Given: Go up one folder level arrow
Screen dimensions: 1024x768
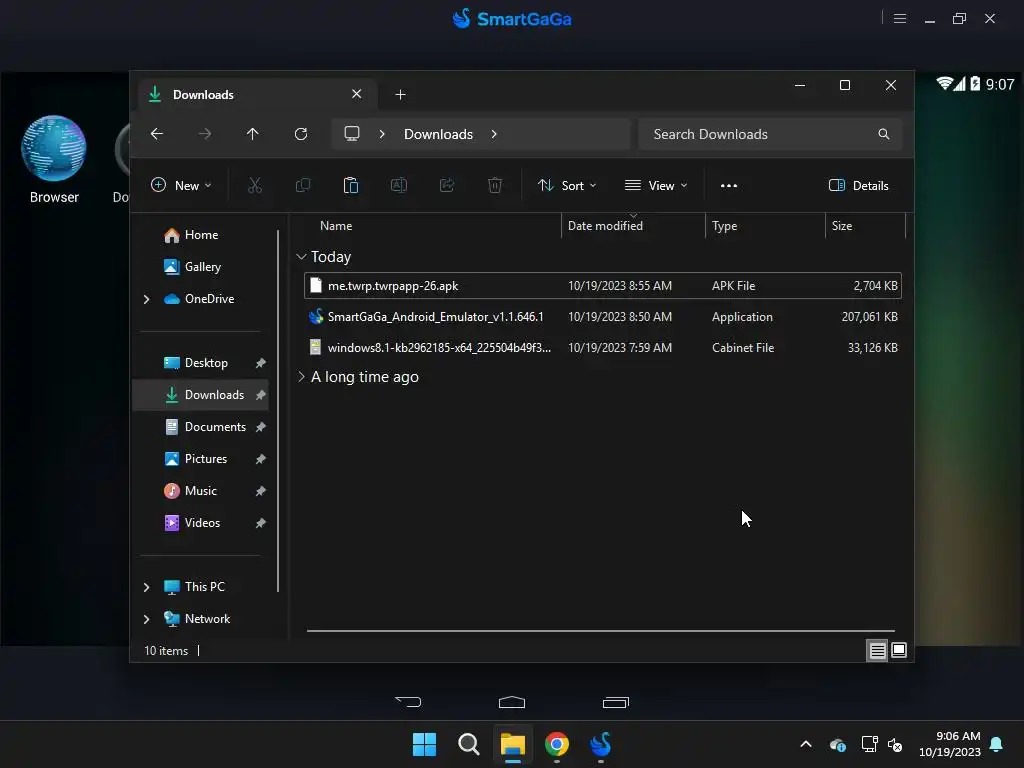Looking at the screenshot, I should 253,134.
